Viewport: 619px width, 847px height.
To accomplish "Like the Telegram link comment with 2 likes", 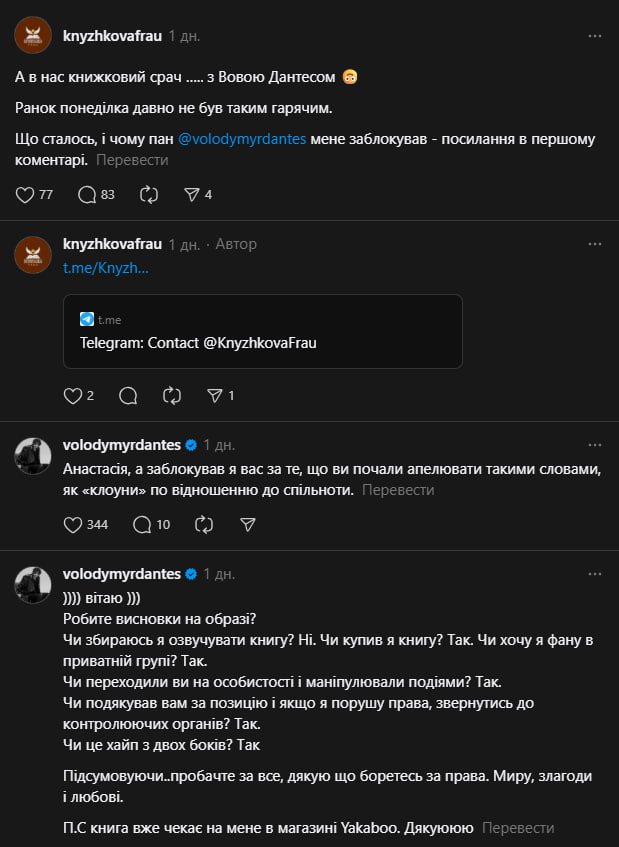I will pyautogui.click(x=72, y=396).
